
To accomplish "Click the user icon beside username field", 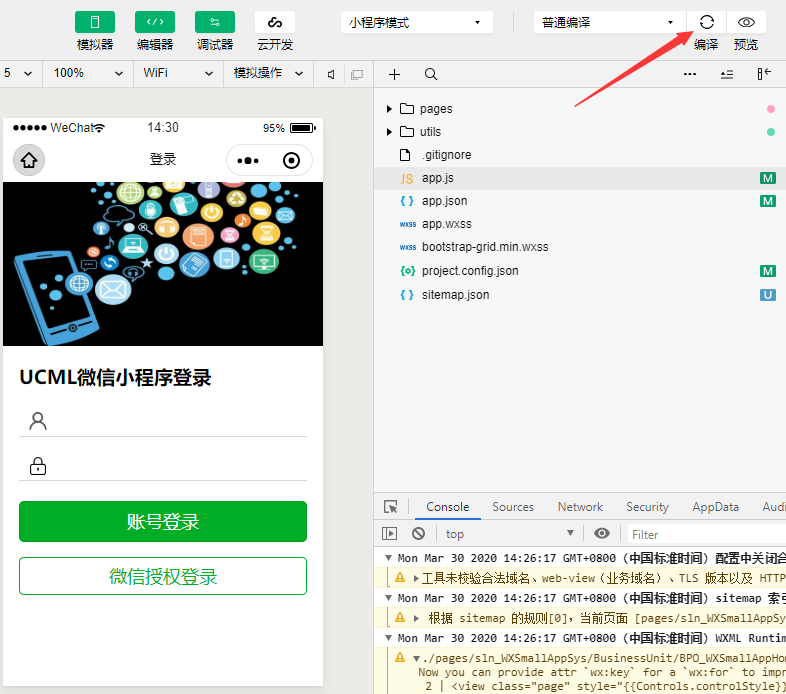I will [x=38, y=421].
